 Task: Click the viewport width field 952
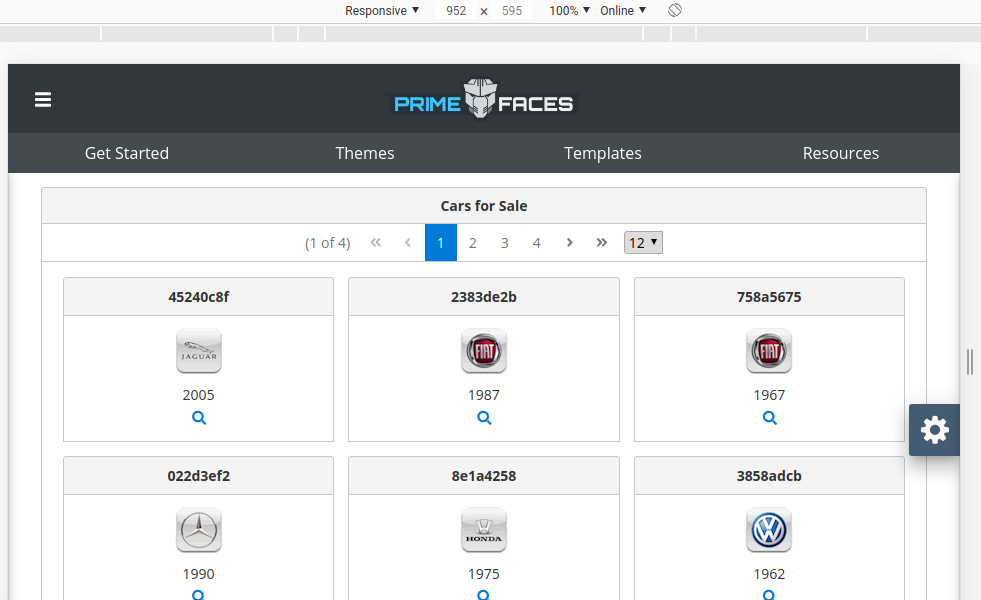[x=456, y=11]
